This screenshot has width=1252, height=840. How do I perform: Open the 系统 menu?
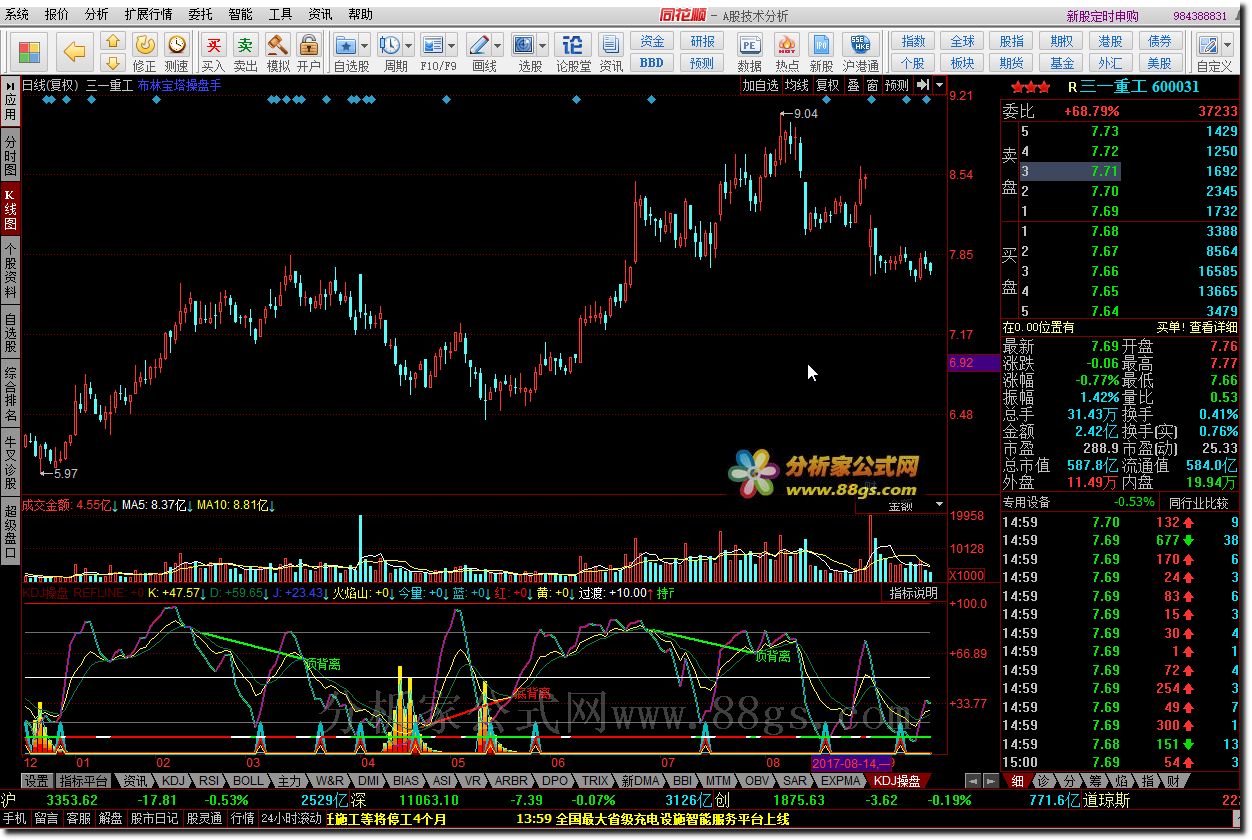click(17, 15)
